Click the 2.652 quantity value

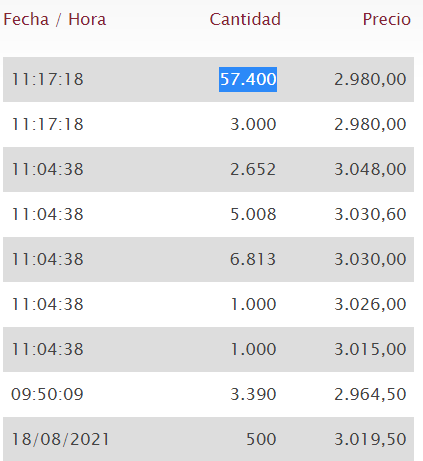[x=253, y=169]
